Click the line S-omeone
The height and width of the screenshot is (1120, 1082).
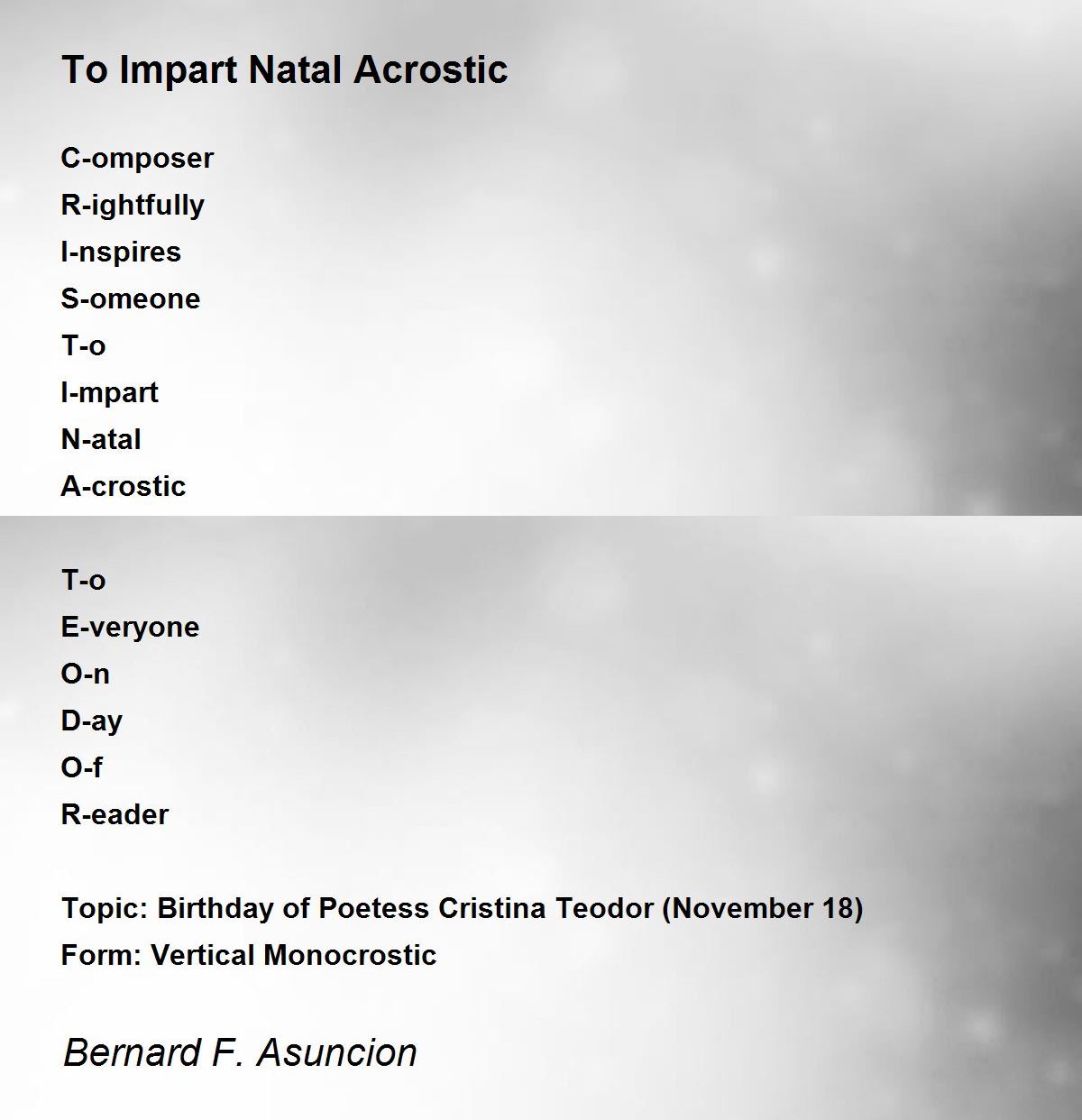pos(131,298)
